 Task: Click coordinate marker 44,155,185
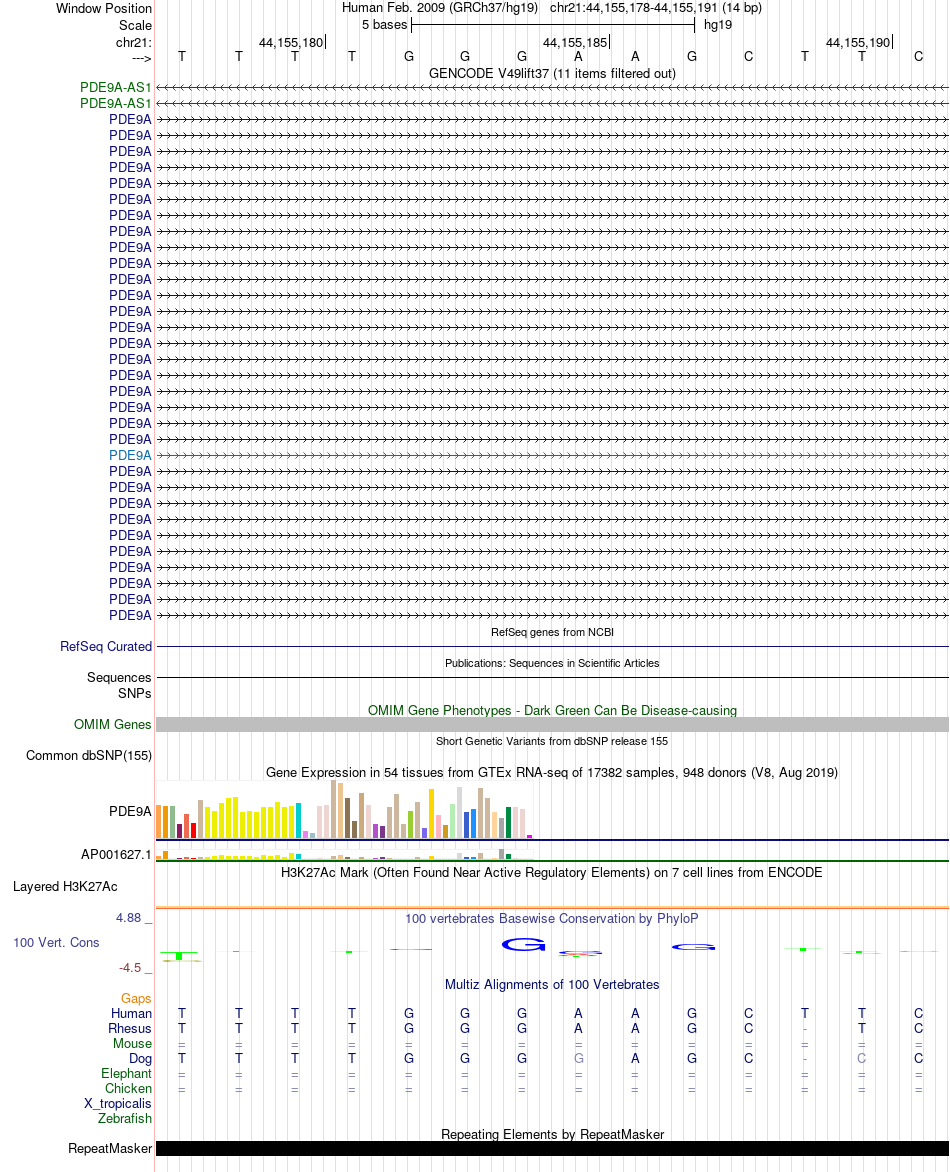(x=575, y=43)
